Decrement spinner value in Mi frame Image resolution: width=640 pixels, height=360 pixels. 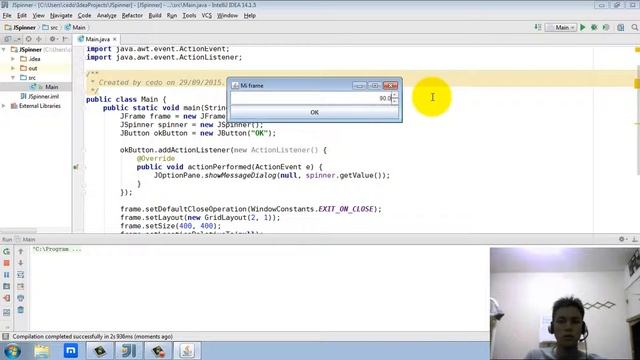(x=395, y=101)
